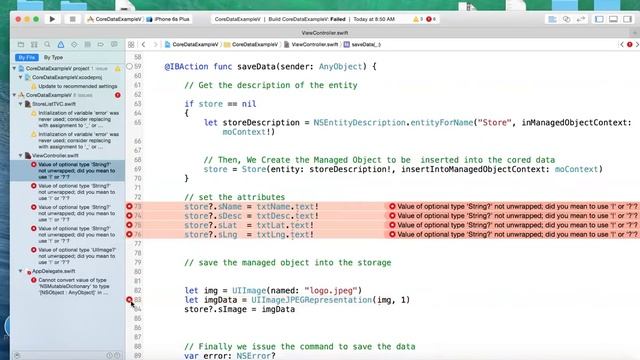640x360 pixels.
Task: Jump to the next issue arrow
Action: tap(637, 44)
